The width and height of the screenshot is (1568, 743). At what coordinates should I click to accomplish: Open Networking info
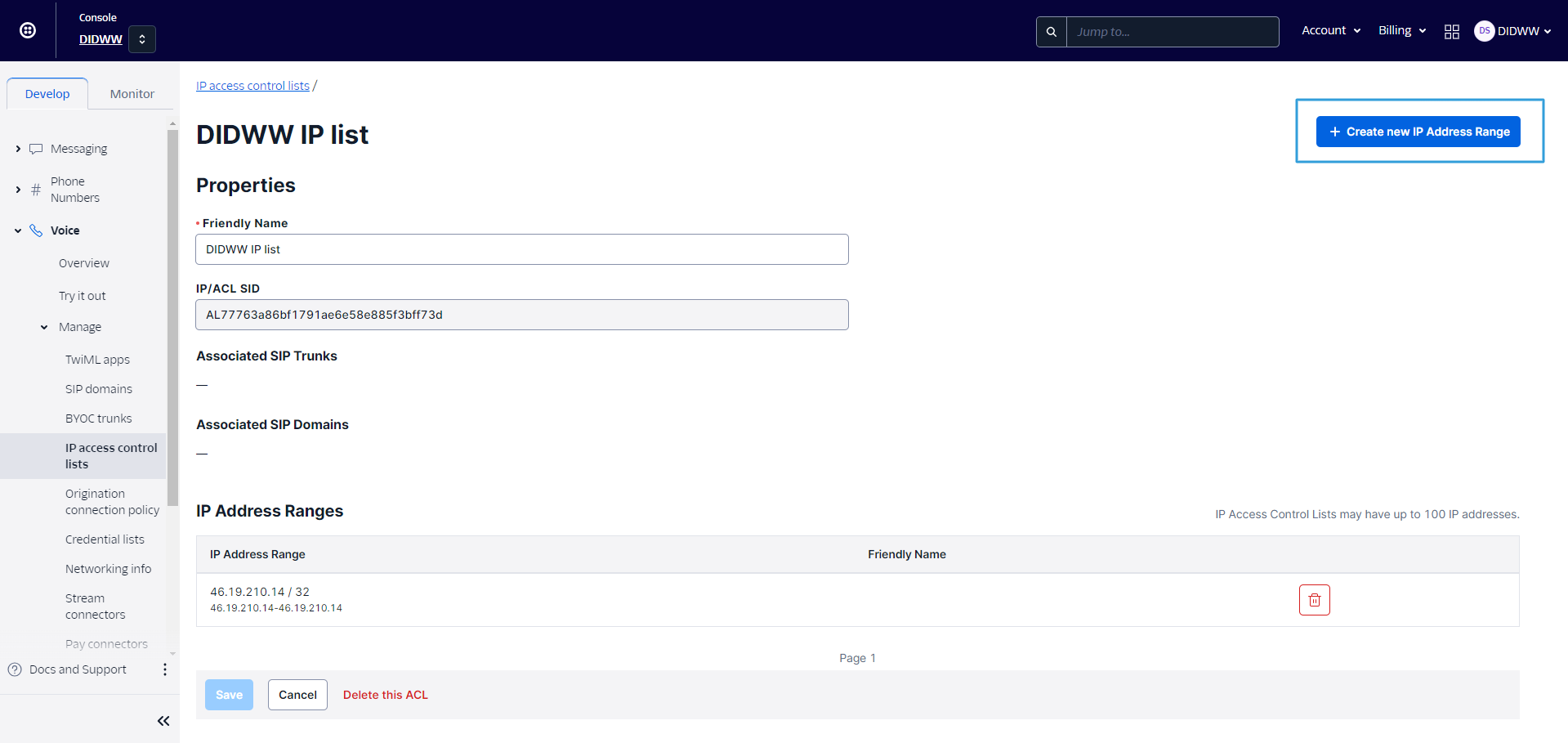tap(108, 569)
